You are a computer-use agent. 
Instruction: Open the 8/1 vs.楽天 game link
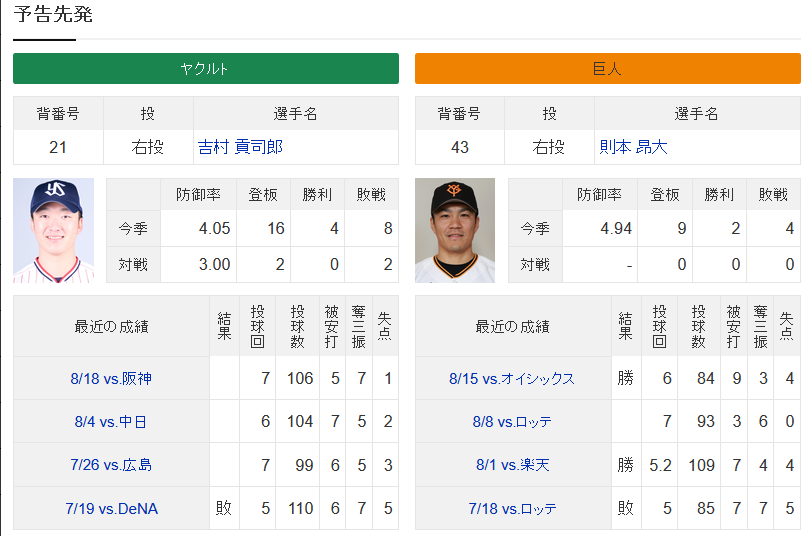coord(513,465)
